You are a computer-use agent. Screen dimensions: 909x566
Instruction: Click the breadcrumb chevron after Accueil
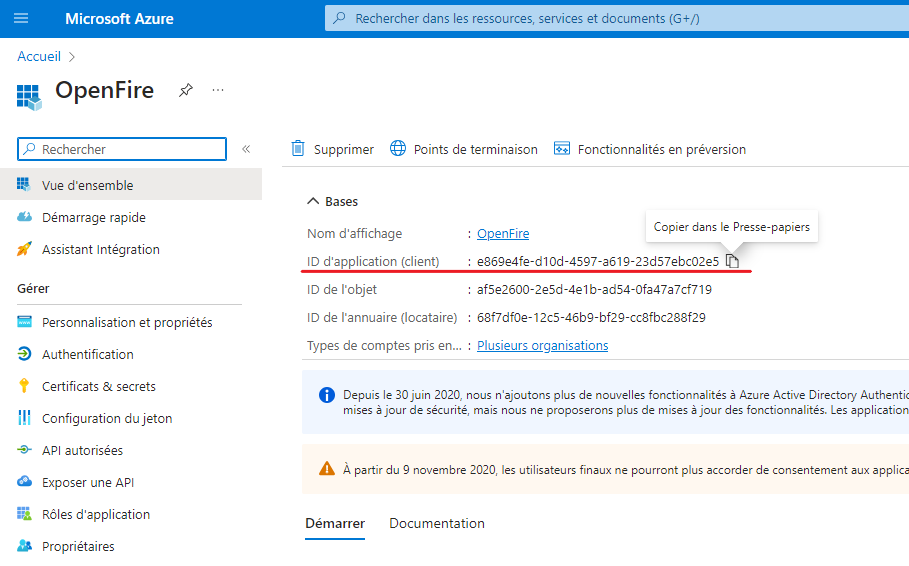point(72,57)
